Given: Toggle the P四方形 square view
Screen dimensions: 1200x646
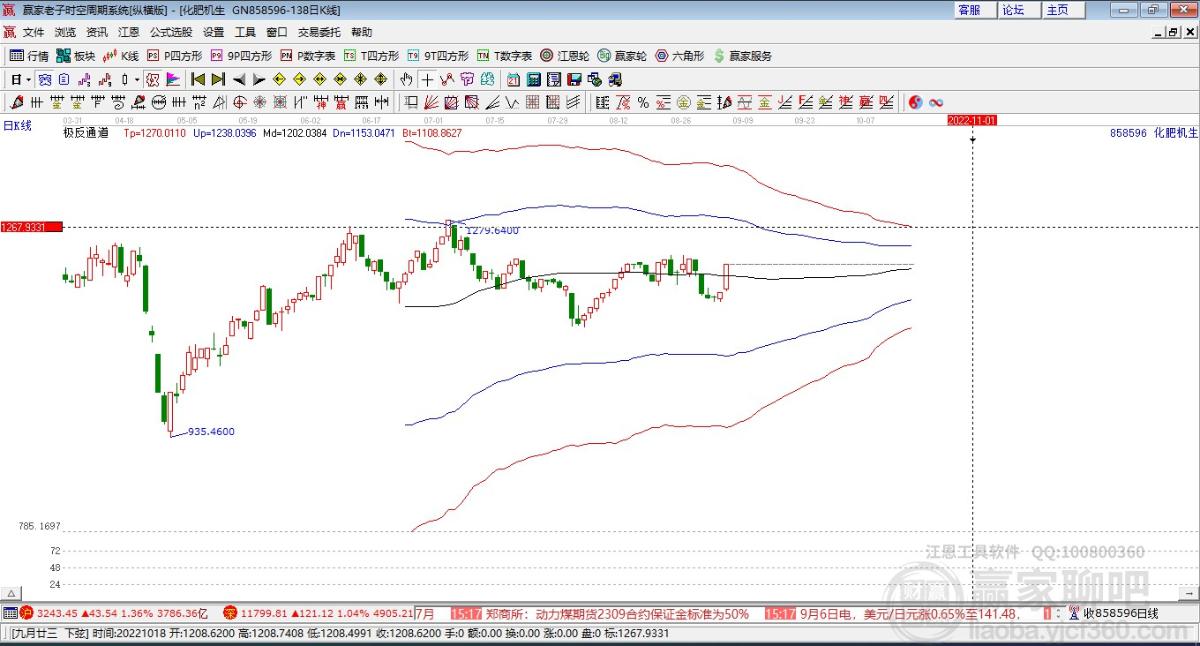Looking at the screenshot, I should [x=174, y=56].
